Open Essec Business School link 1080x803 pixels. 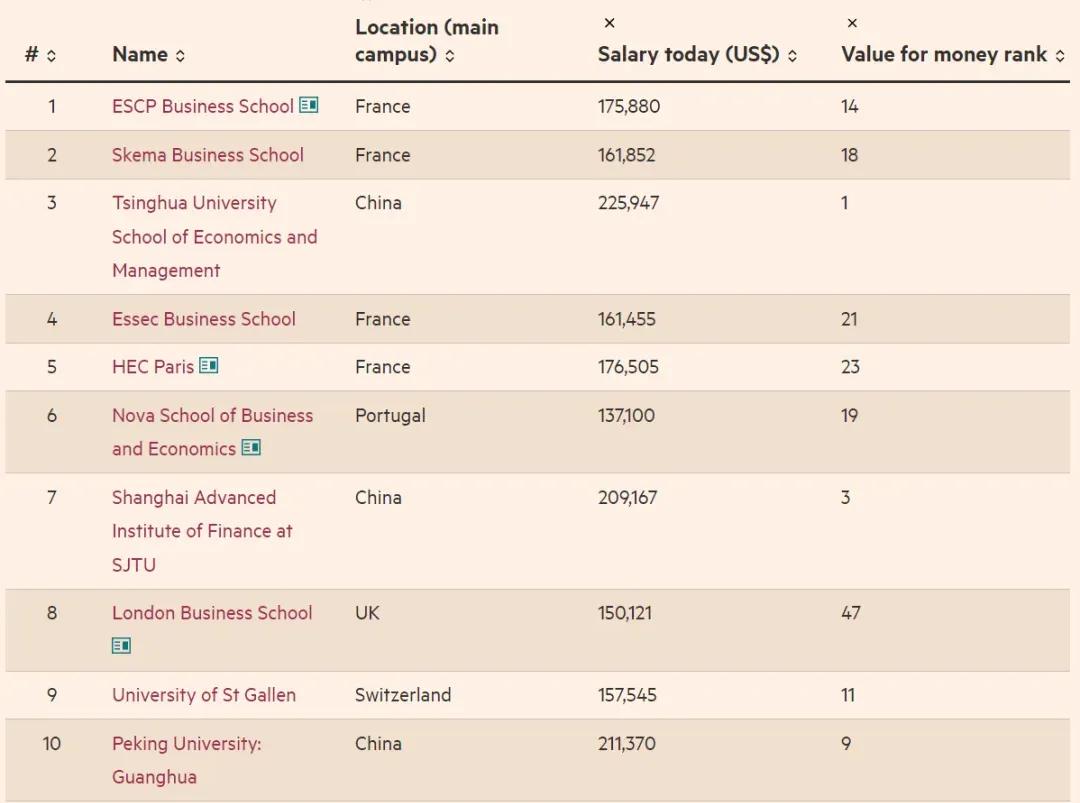click(x=204, y=319)
